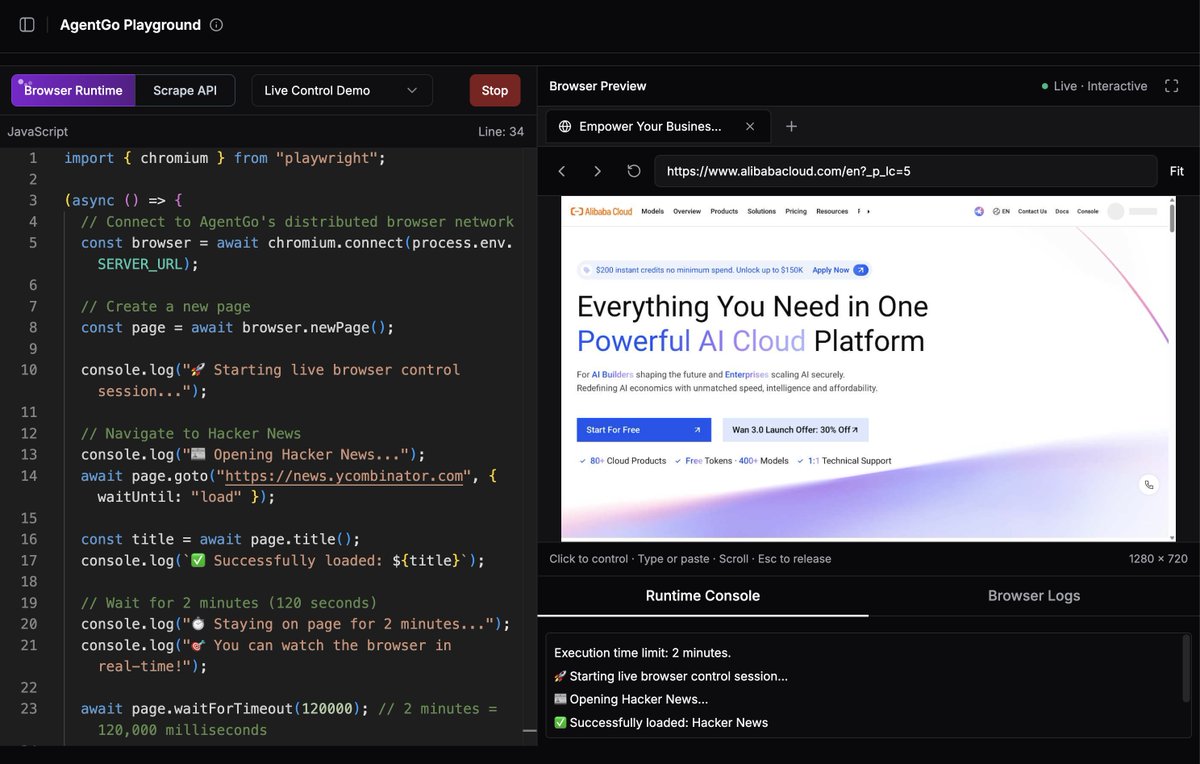Click the Live · Interactive status
Screen dimensions: 1200x764
pos(1095,86)
